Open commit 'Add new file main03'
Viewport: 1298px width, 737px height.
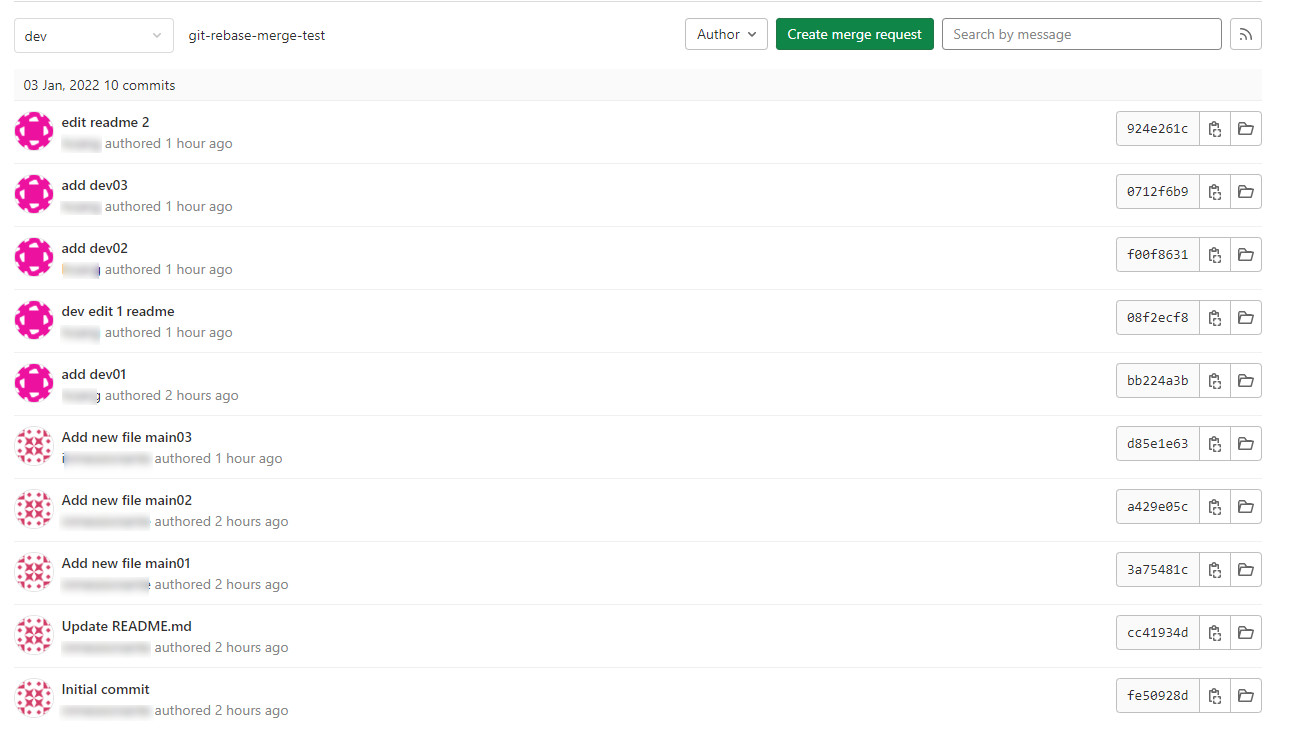coord(127,437)
